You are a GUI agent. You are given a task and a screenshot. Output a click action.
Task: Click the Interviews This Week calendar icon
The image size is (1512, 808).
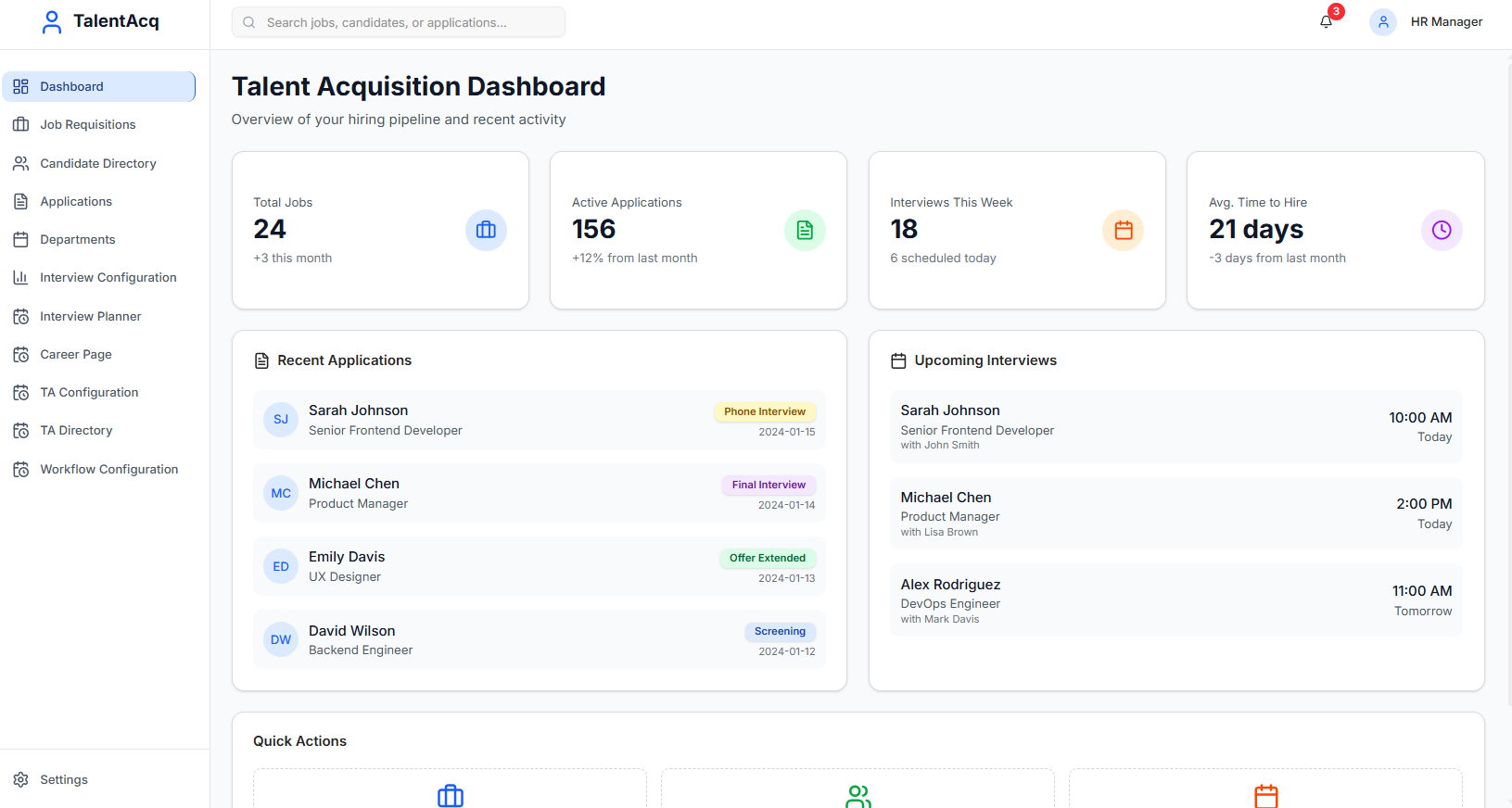(1123, 230)
